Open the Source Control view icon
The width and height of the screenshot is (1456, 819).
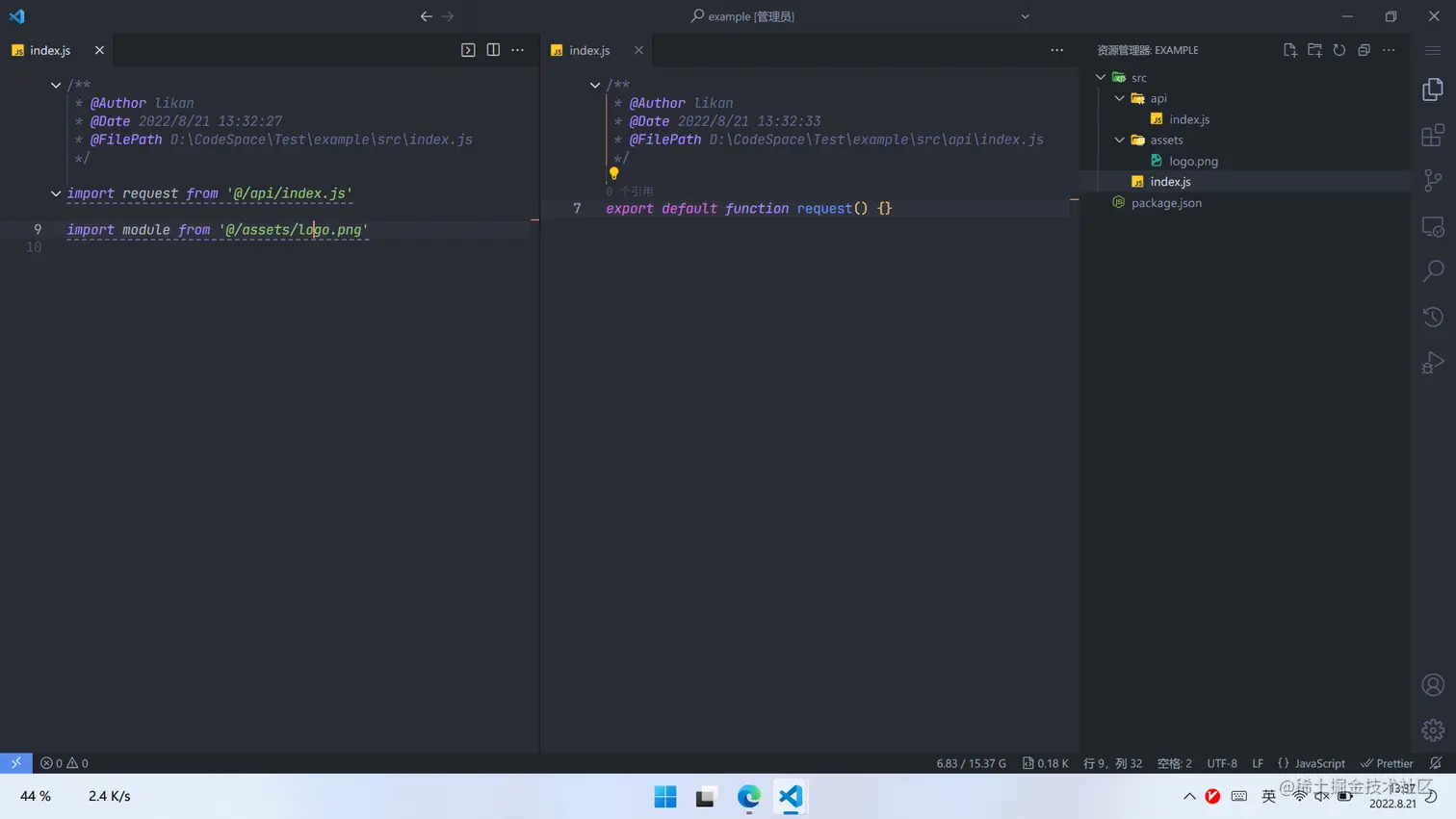pyautogui.click(x=1433, y=180)
